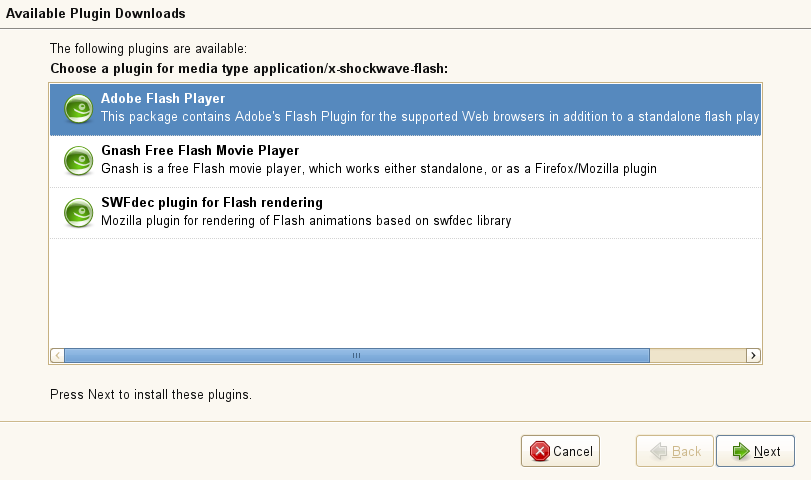Click the horizontal scrollbar thumb
This screenshot has height=480, width=811.
click(x=356, y=355)
